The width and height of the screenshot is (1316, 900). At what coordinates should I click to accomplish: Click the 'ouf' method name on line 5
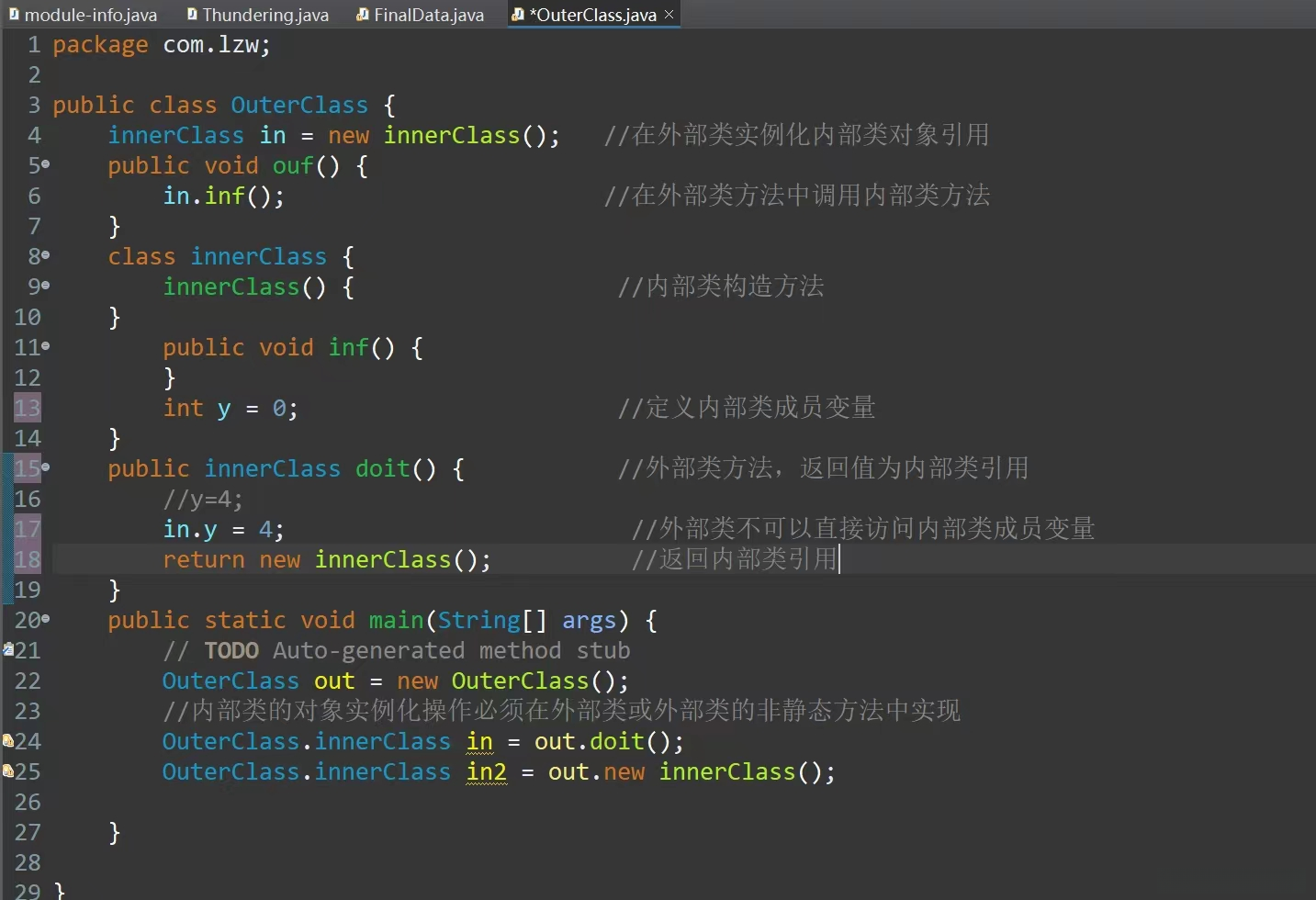(x=293, y=165)
